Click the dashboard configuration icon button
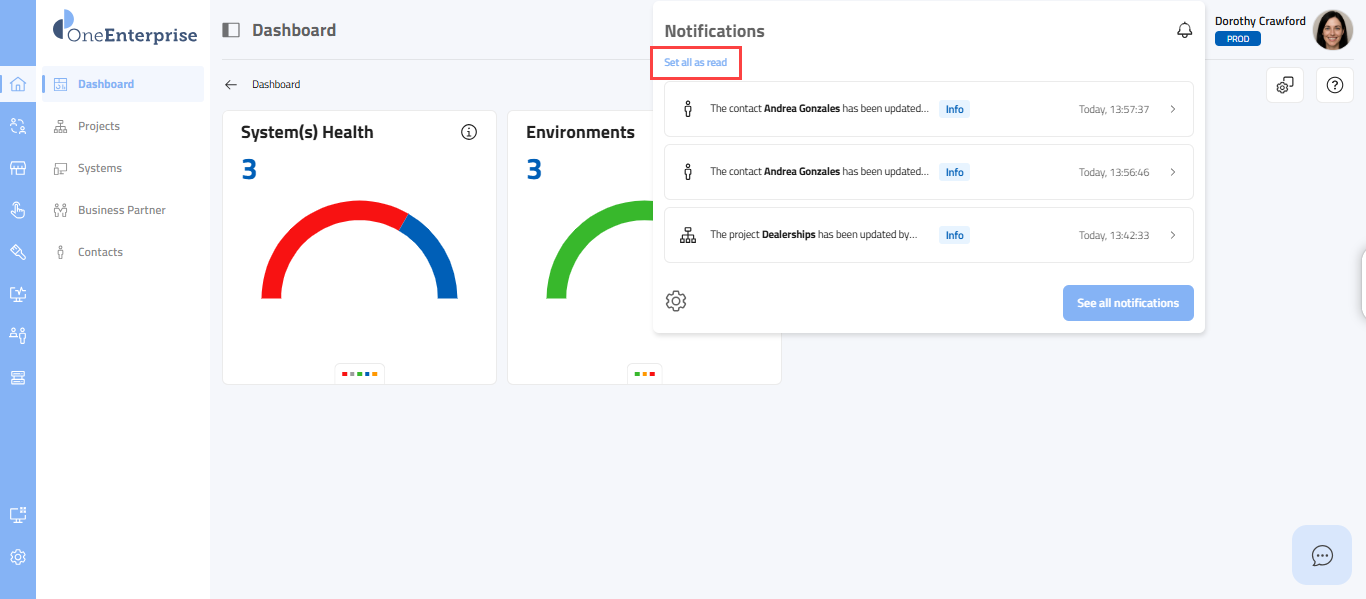The width and height of the screenshot is (1366, 599). [1285, 86]
